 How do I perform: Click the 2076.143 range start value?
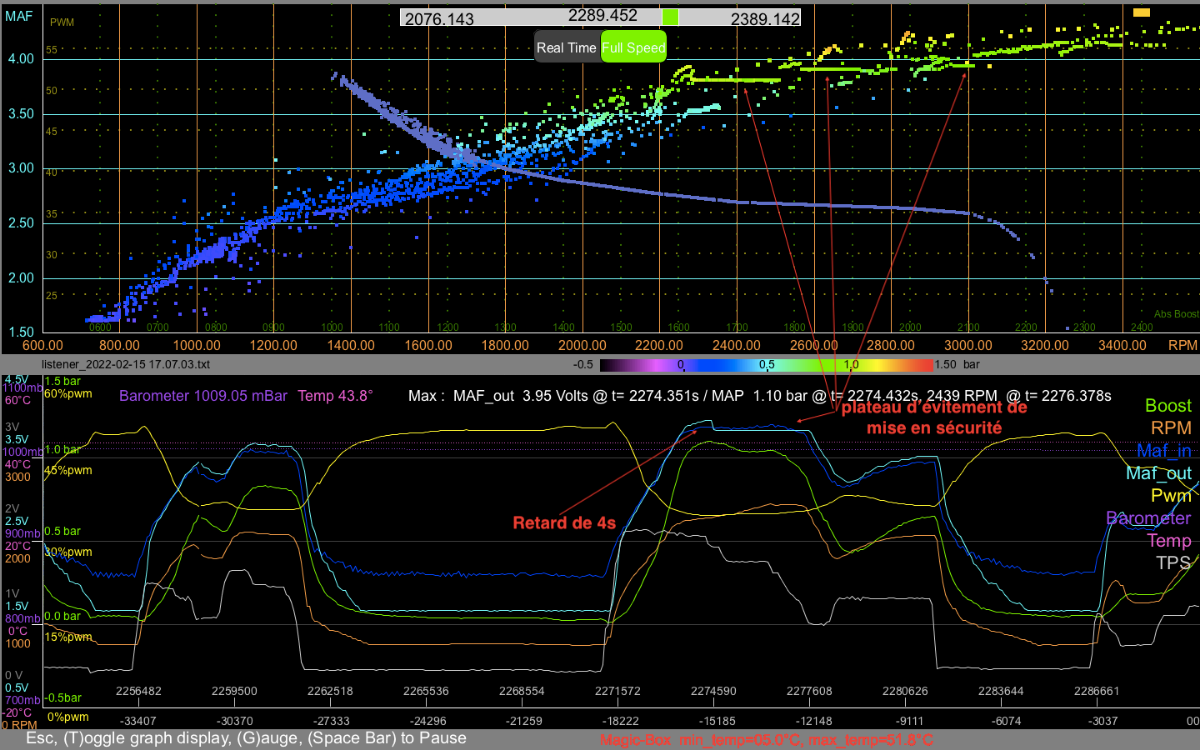(x=439, y=18)
